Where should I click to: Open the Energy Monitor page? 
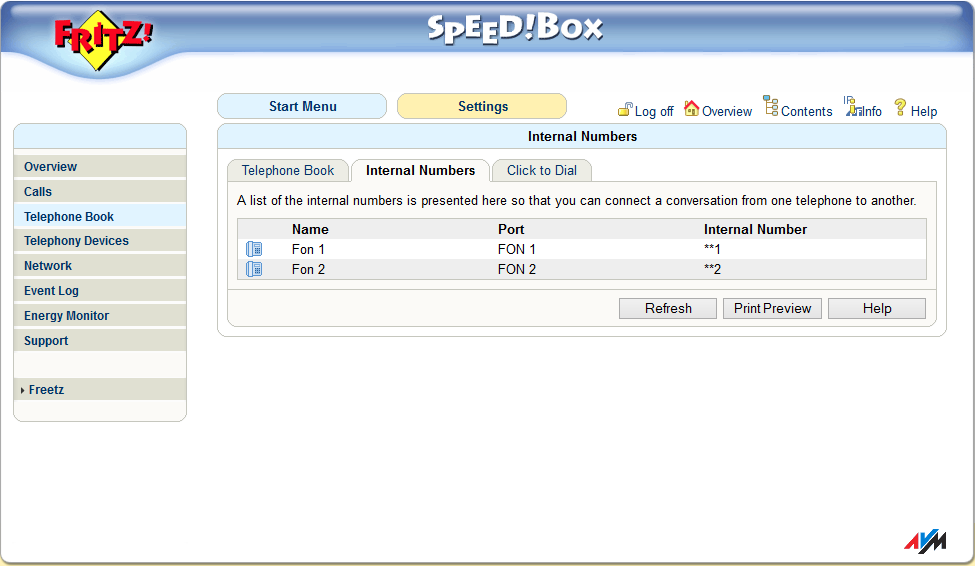click(66, 316)
